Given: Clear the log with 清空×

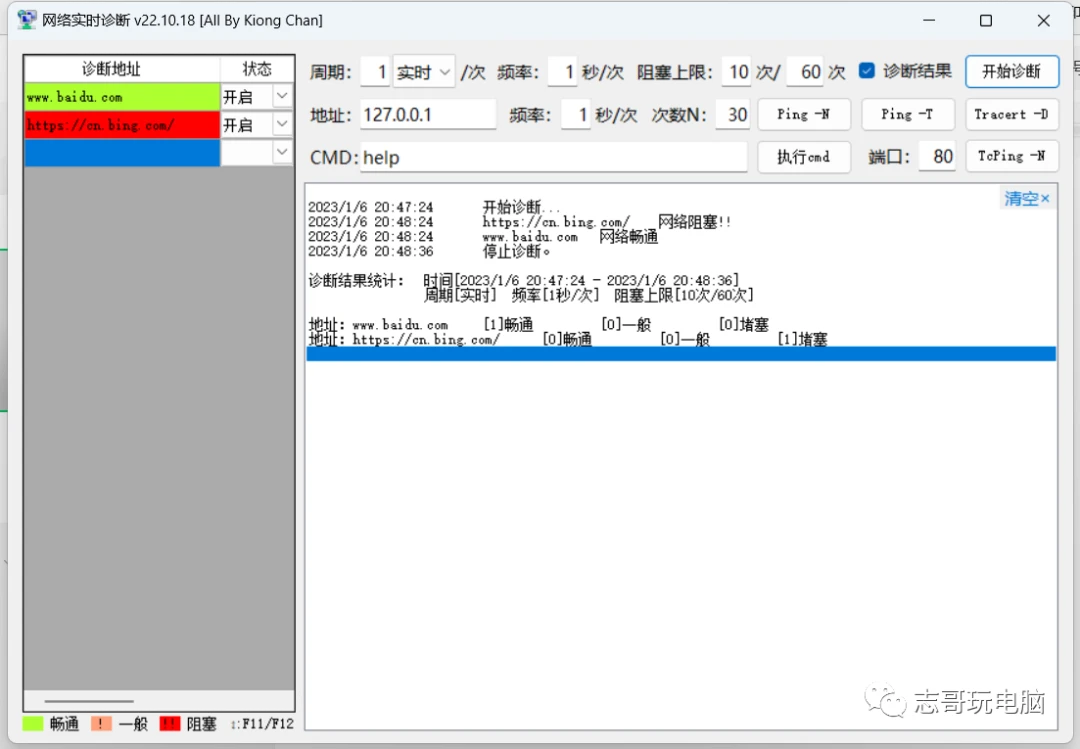Looking at the screenshot, I should (x=1026, y=199).
